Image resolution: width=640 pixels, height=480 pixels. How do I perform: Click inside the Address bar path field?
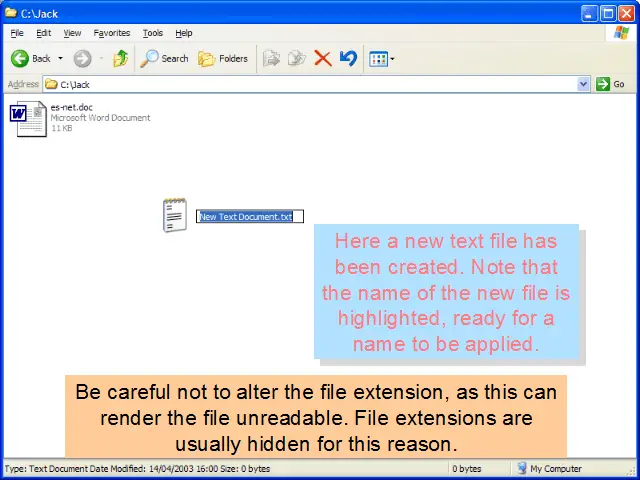pos(300,85)
